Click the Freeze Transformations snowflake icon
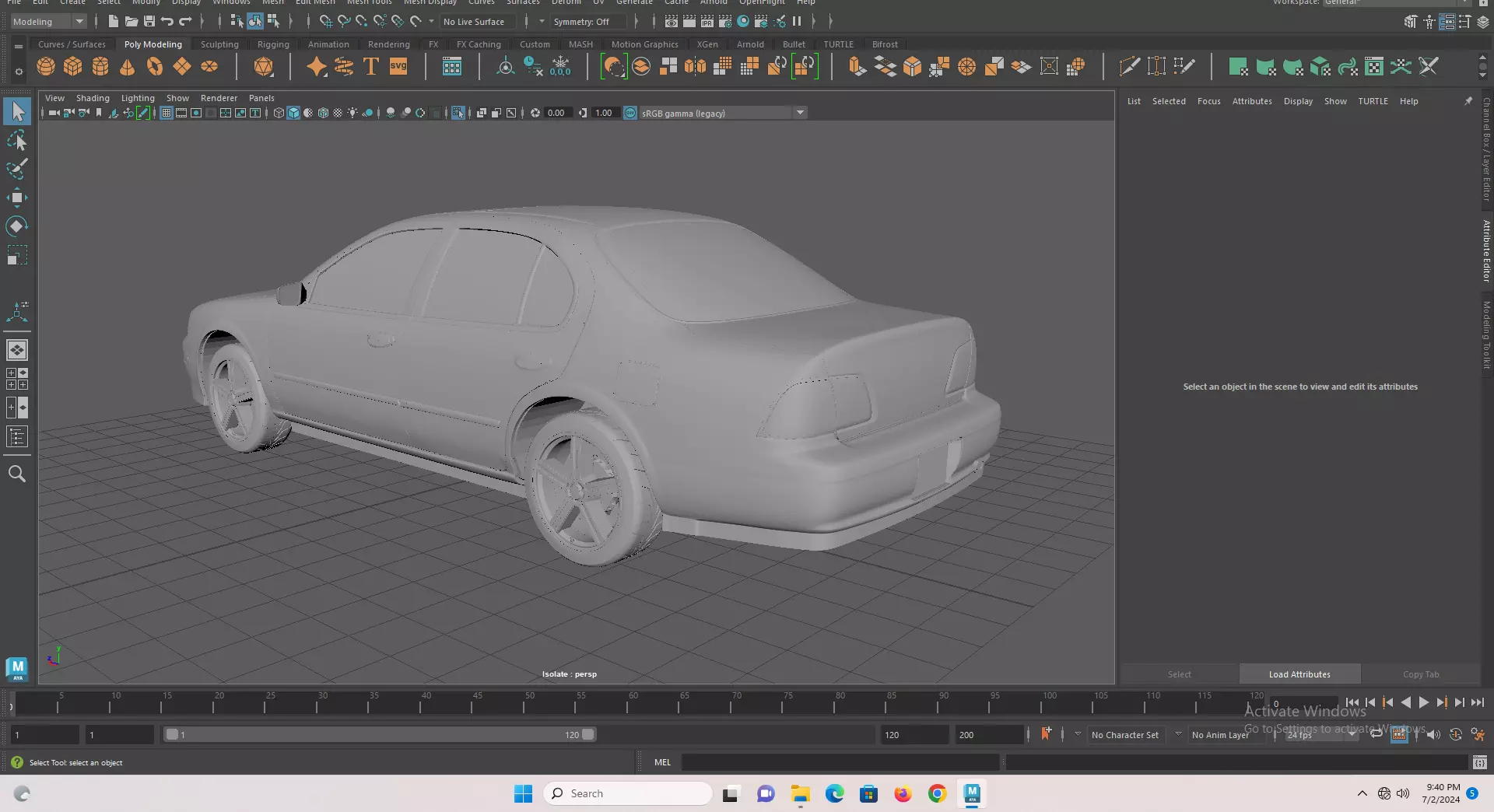This screenshot has width=1494, height=812. coord(560,67)
